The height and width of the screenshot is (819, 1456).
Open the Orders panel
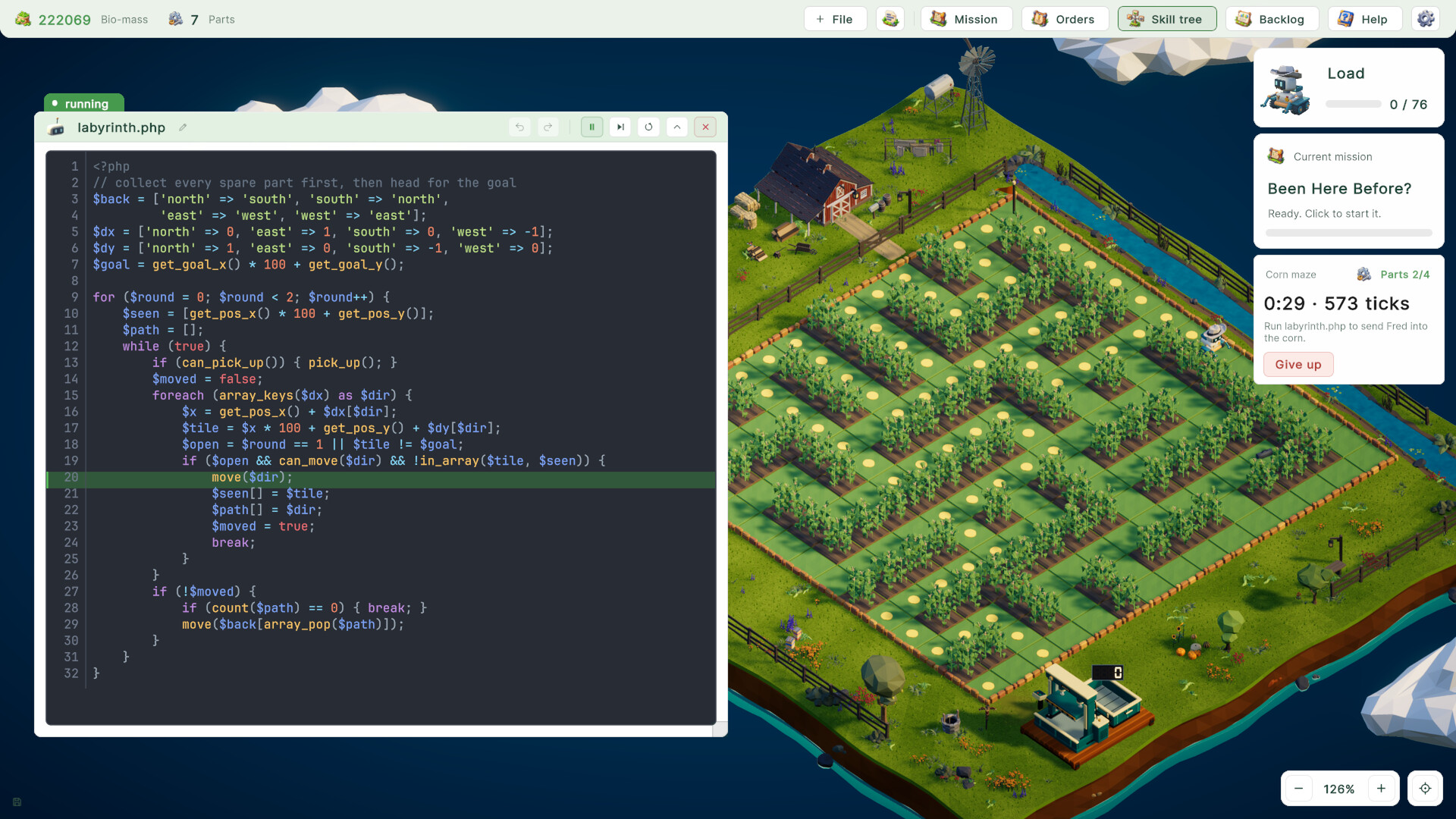(x=1065, y=19)
